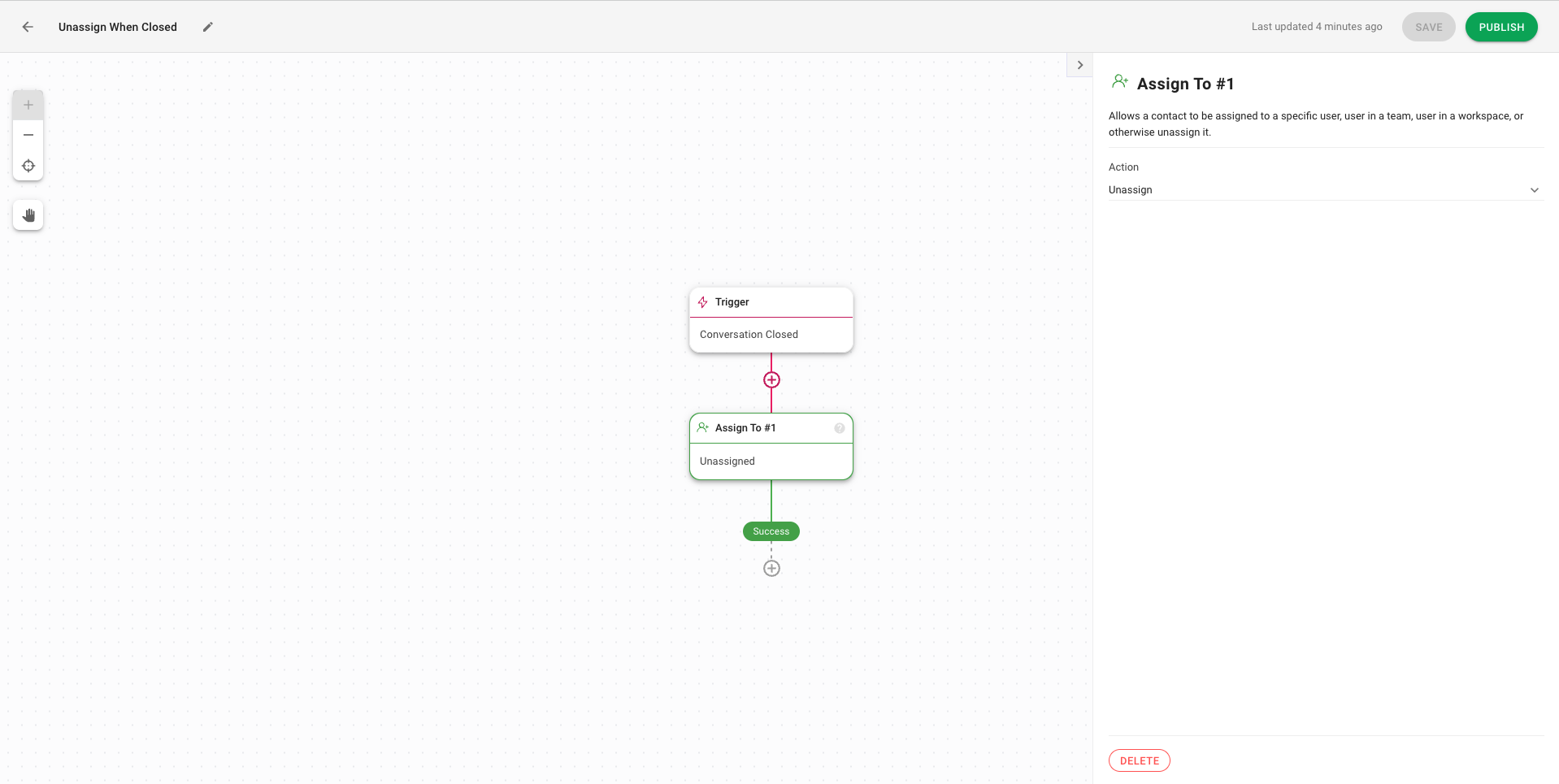Click the lightning trigger icon on Trigger node
The image size is (1559, 784).
(x=702, y=302)
